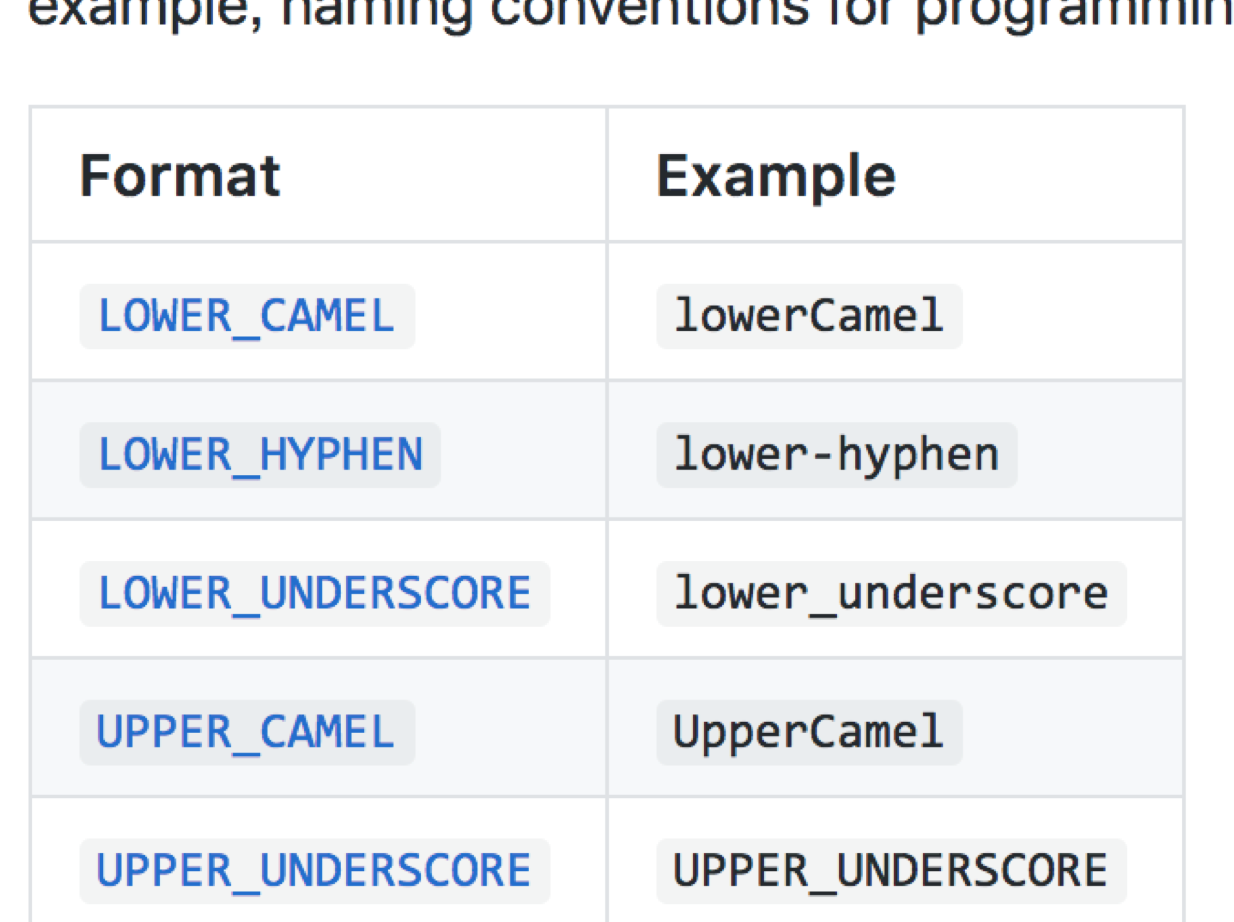Screen dimensions: 1234x922
Task: Open the LOWER_CAMEL format link
Action: coord(246,317)
